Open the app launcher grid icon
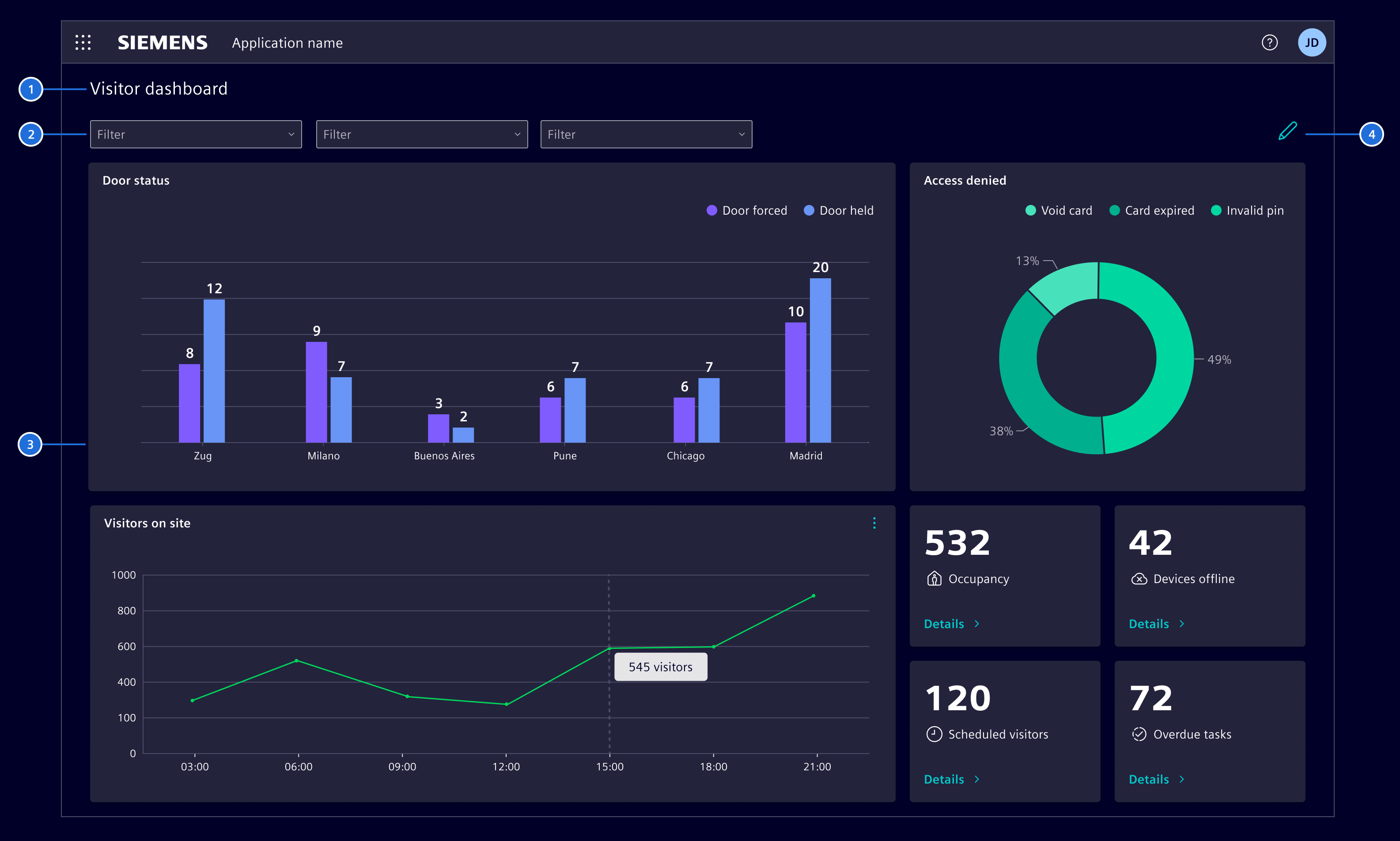 click(x=83, y=42)
